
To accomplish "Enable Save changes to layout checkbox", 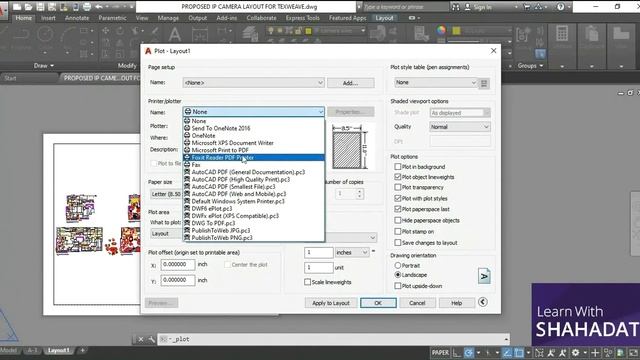I will 398,242.
